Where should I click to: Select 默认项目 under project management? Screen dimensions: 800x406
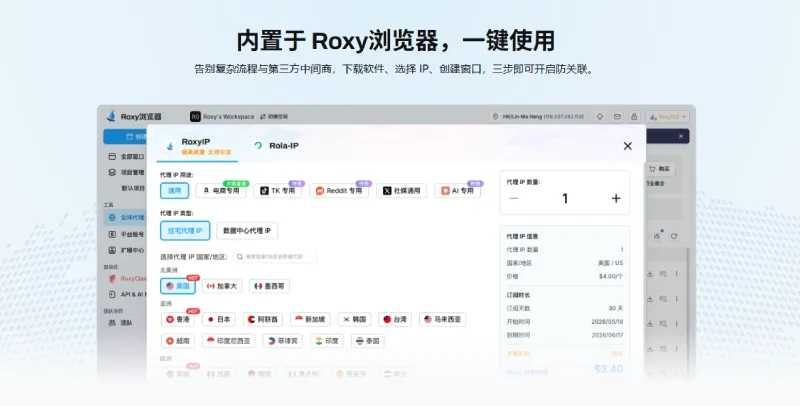tap(133, 188)
